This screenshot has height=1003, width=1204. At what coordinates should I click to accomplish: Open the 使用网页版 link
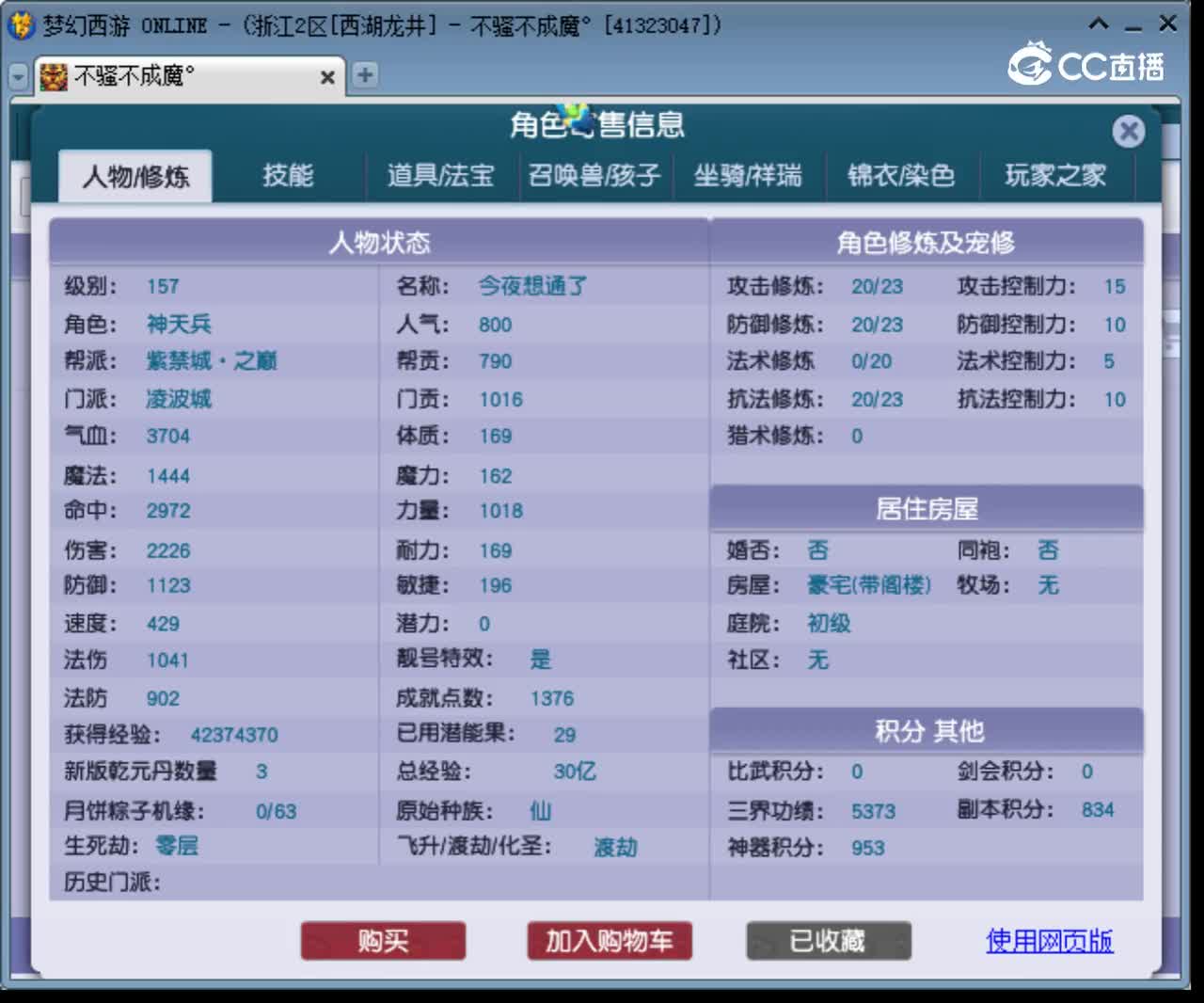pyautogui.click(x=1050, y=941)
